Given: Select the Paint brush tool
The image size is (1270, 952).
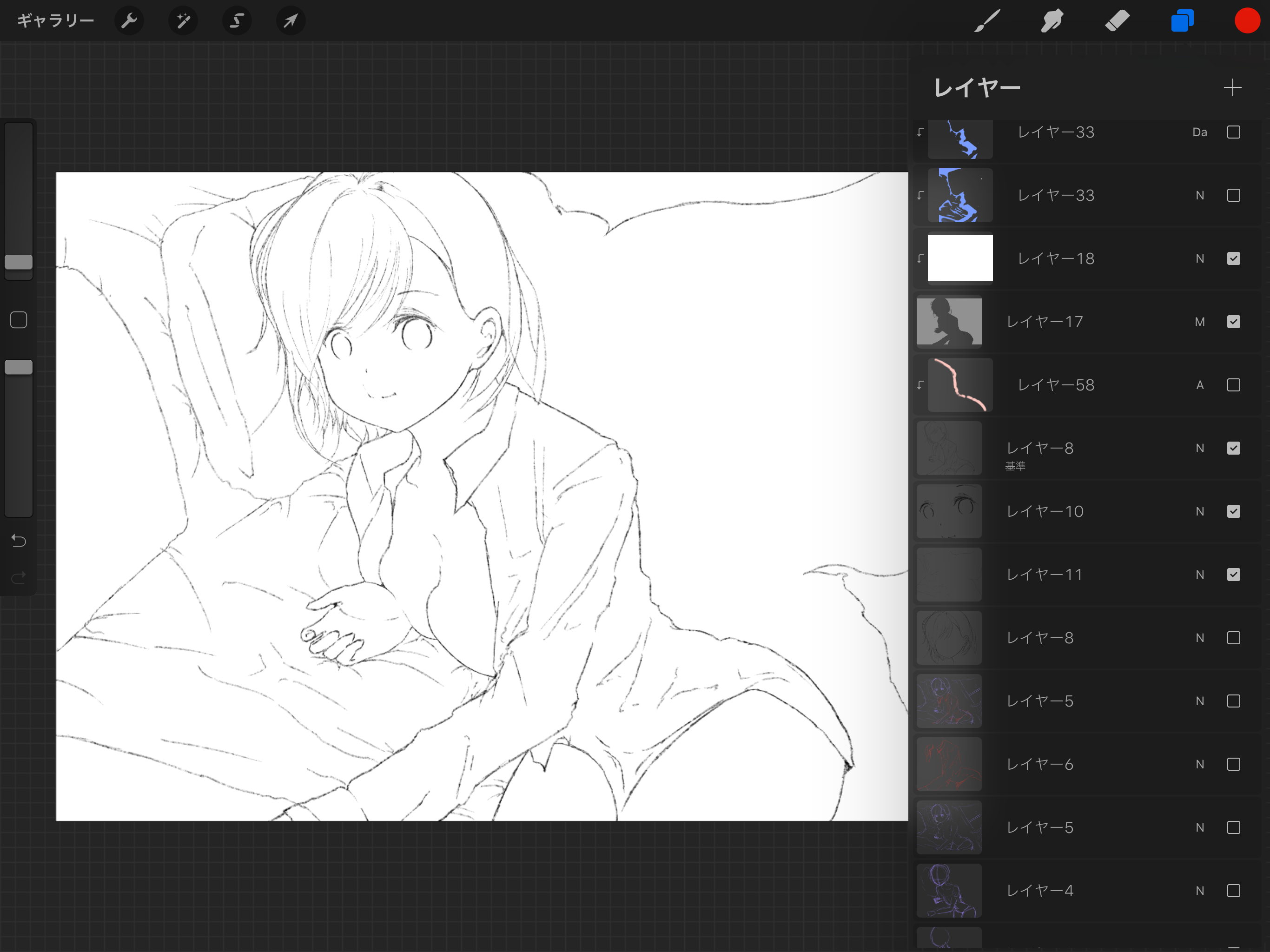Looking at the screenshot, I should point(987,20).
